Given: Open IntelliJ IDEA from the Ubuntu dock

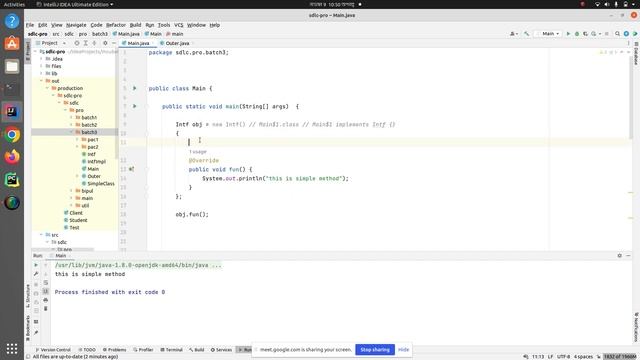Looking at the screenshot, I should (x=12, y=112).
